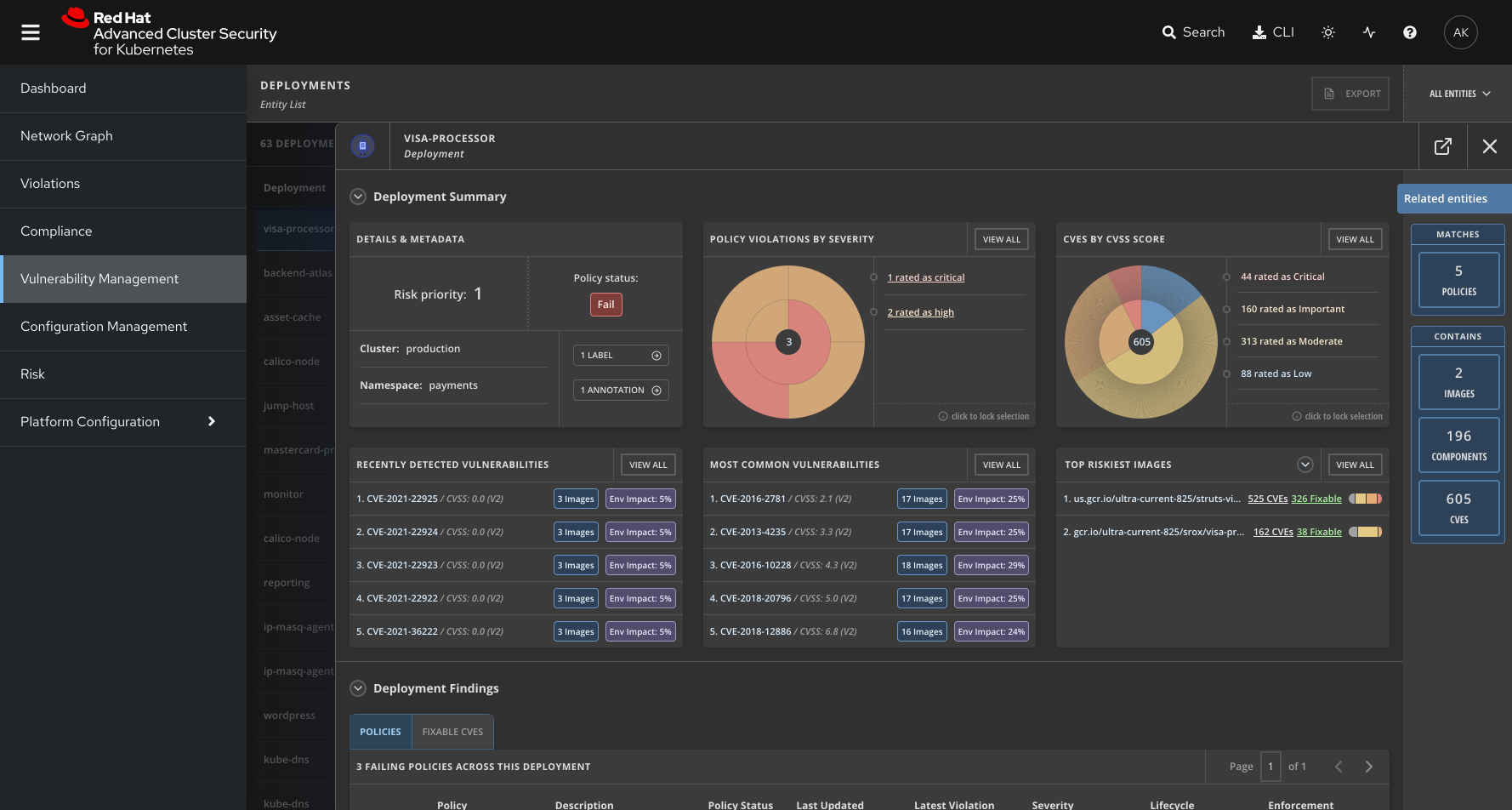Open the 326 Fixable link
The width and height of the screenshot is (1512, 810).
coord(1316,499)
